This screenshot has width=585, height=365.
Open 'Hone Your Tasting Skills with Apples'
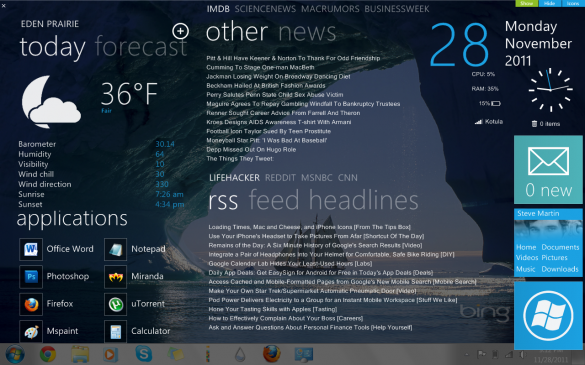pyautogui.click(x=273, y=309)
